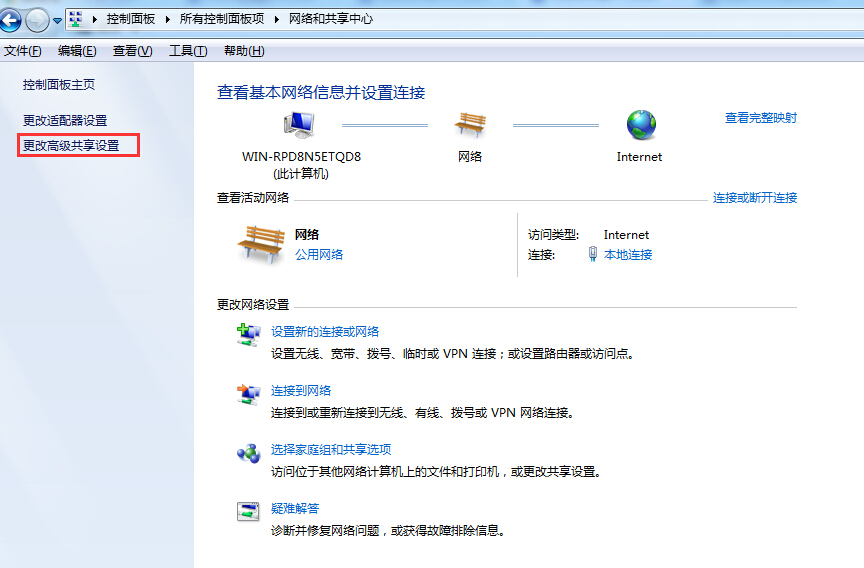Viewport: 864px width, 568px height.
Task: Click the homegroup spheres icon
Action: click(249, 453)
